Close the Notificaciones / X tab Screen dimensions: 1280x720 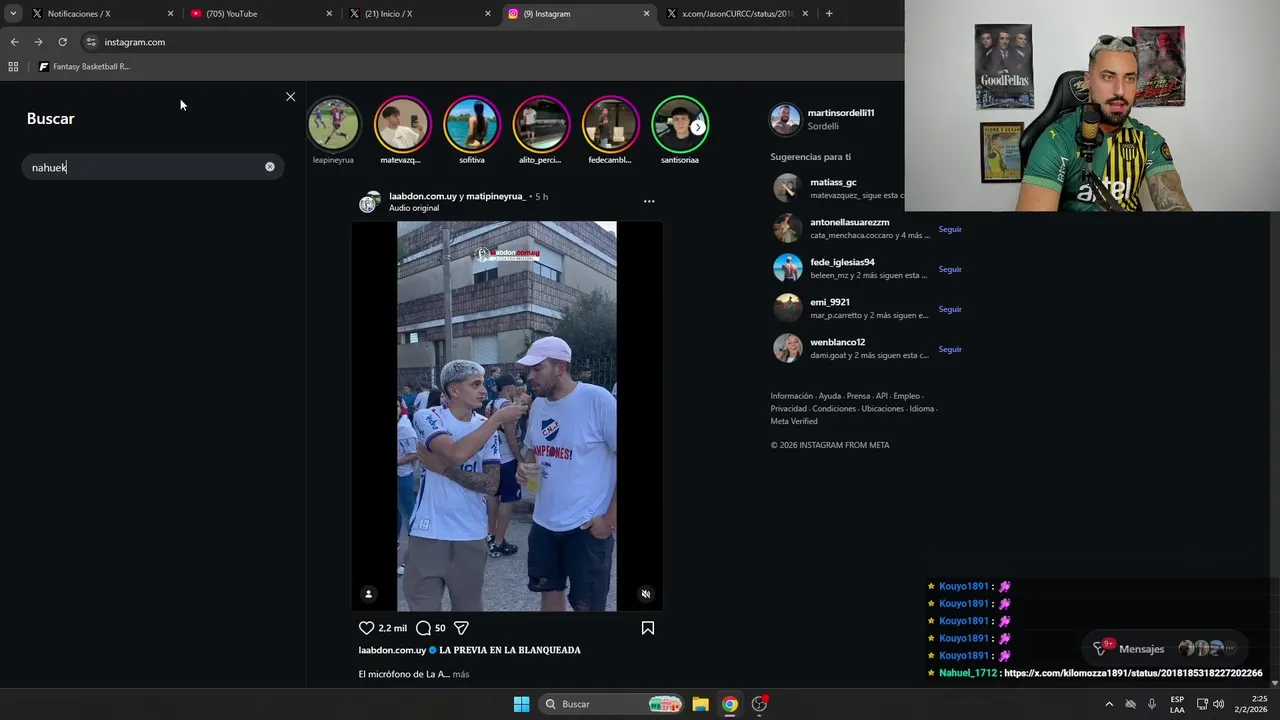(170, 14)
